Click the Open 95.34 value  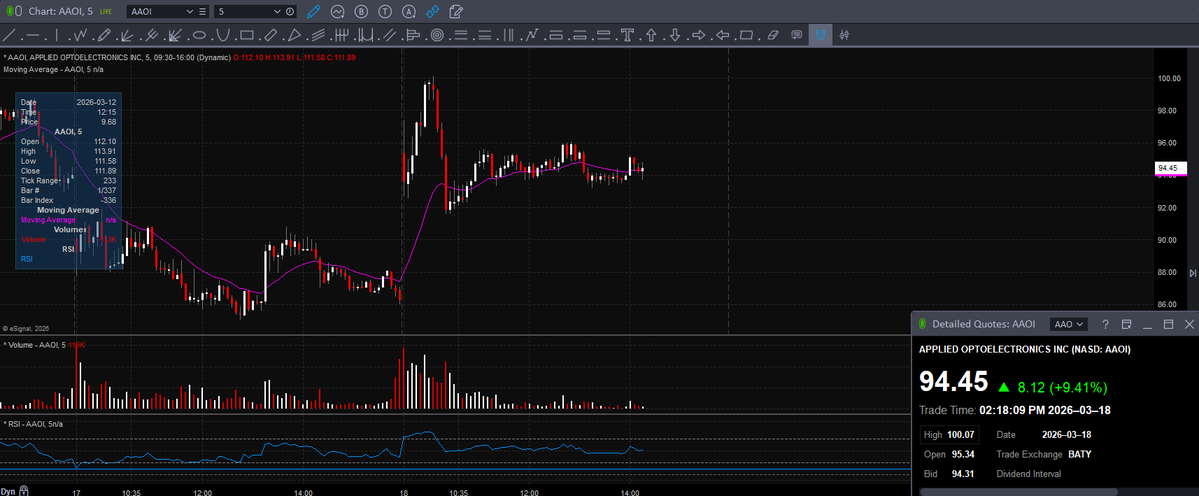[x=963, y=454]
